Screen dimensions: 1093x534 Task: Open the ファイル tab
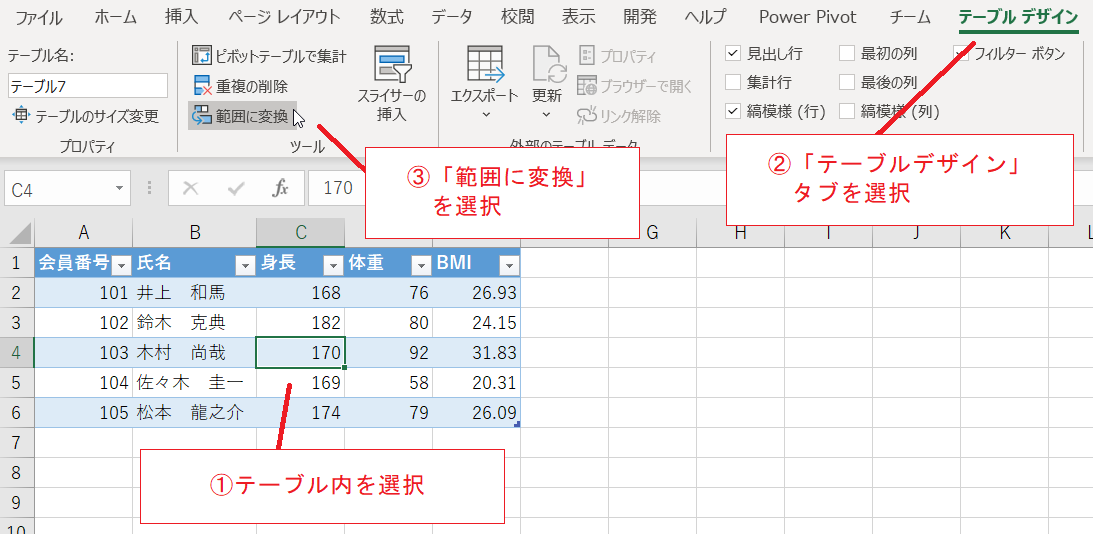pos(38,17)
